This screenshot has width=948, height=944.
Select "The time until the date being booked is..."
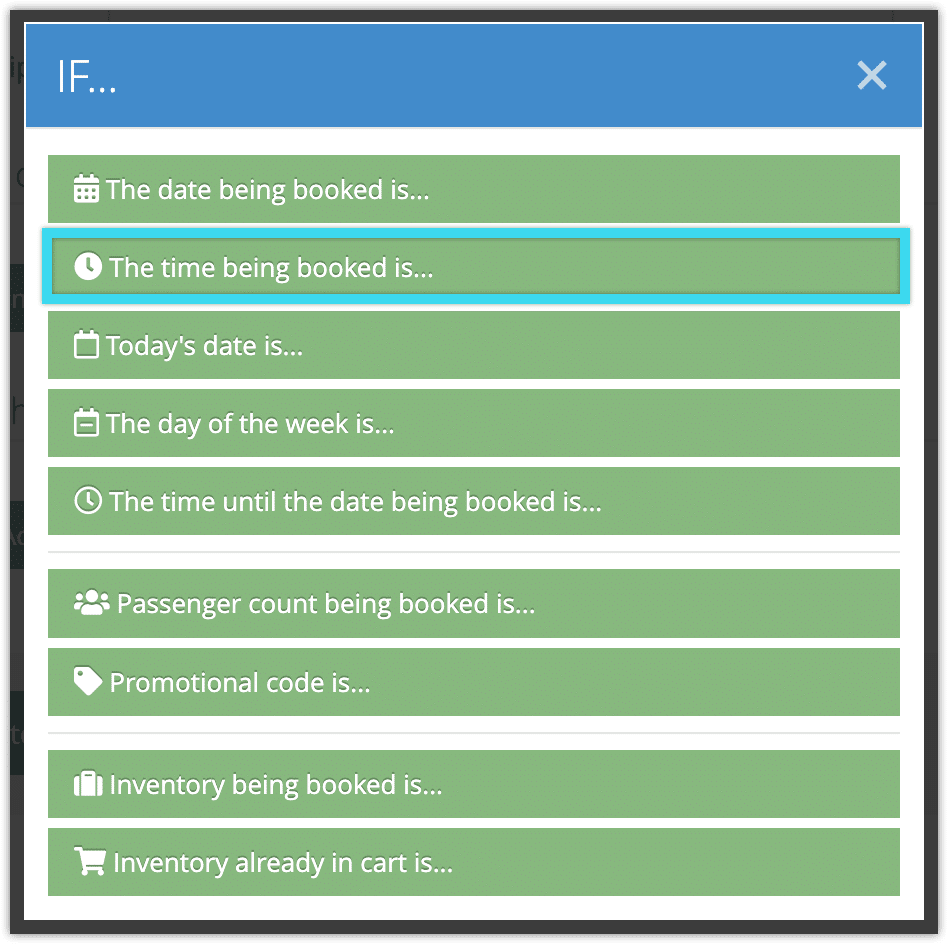[x=474, y=501]
